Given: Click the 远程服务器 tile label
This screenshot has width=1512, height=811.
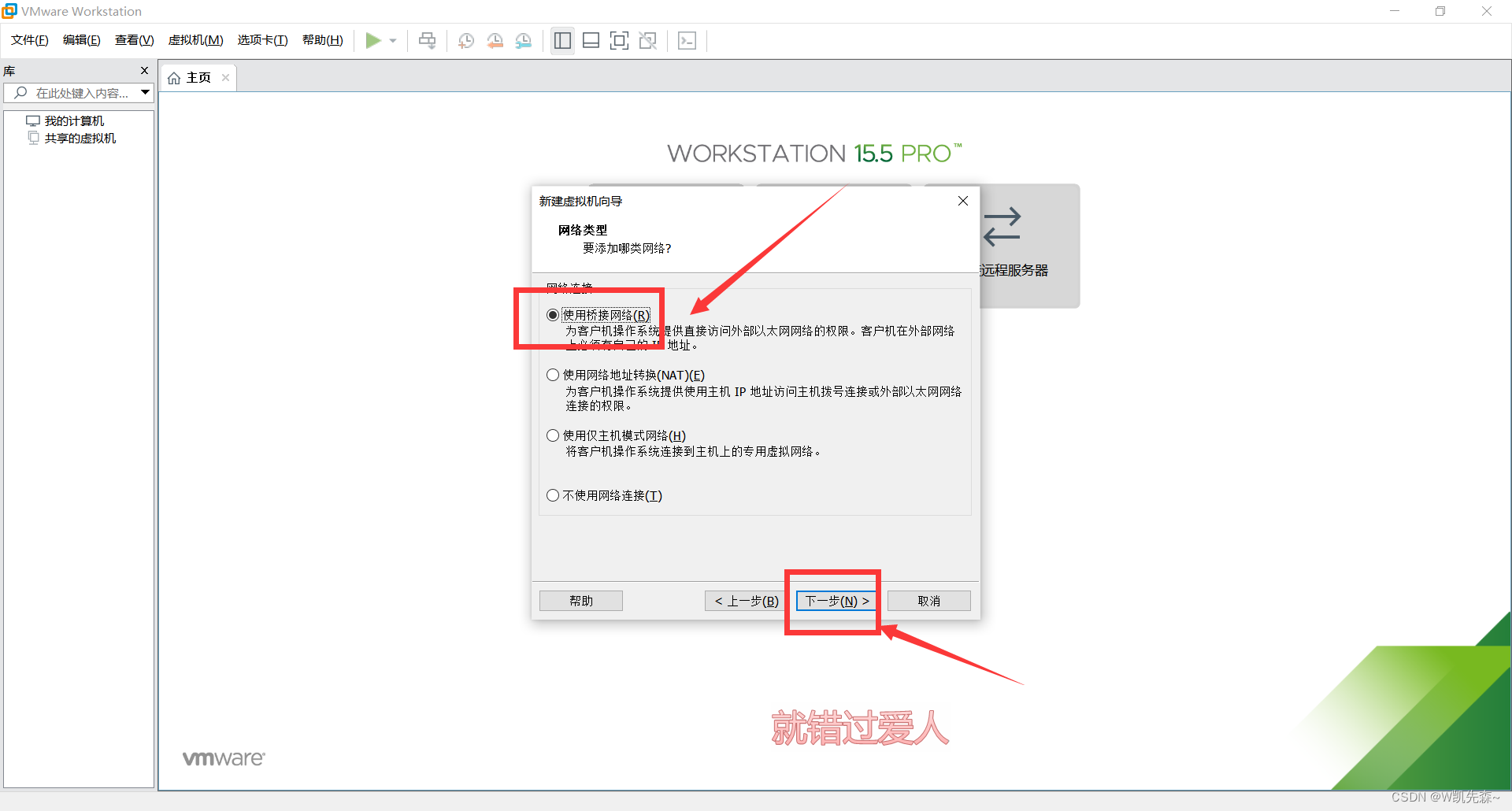Looking at the screenshot, I should (x=1014, y=270).
